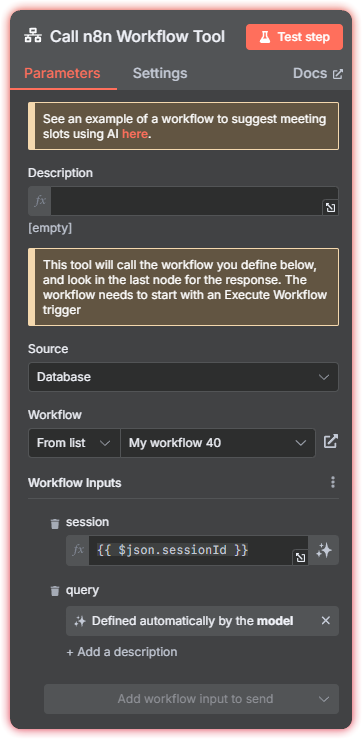Delete the session input with trash icon
This screenshot has width=362, height=739.
55,524
